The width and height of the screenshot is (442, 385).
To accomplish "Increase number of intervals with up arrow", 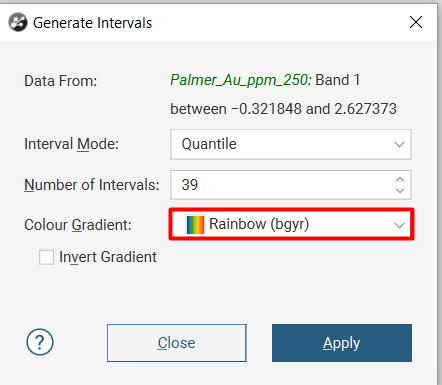I will click(400, 179).
